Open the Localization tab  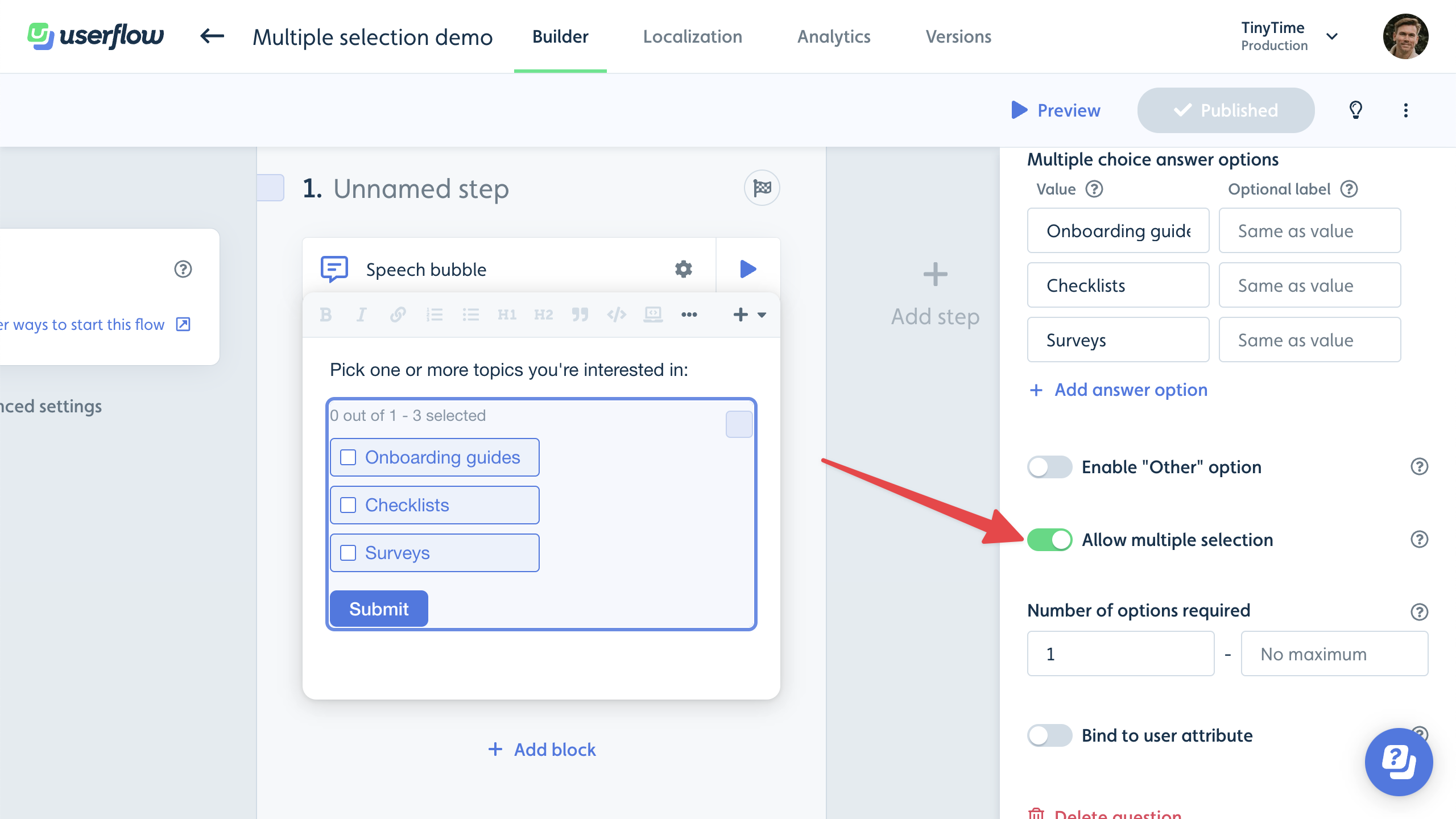(692, 37)
